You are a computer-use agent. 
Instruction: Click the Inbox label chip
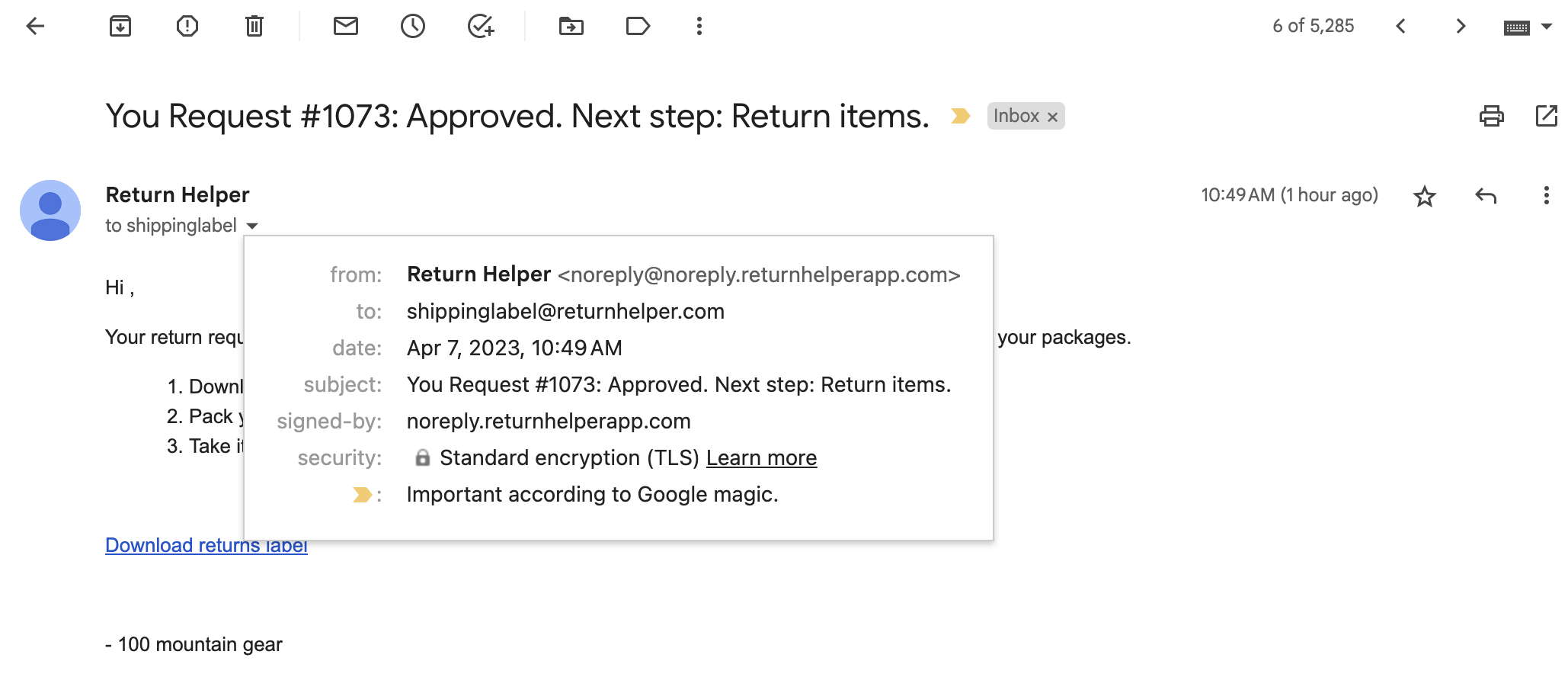[1026, 116]
